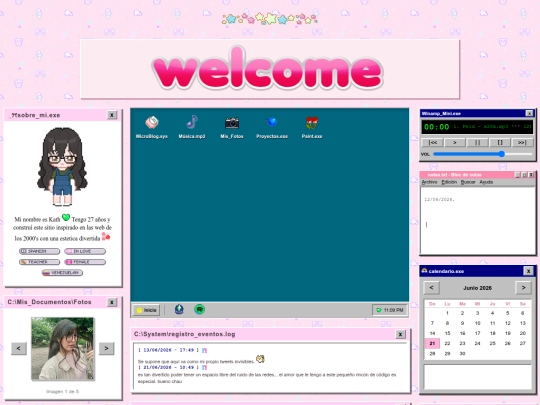This screenshot has width=540, height=405.
Task: Open the Buscar menu in notas.txt
Action: click(x=468, y=182)
